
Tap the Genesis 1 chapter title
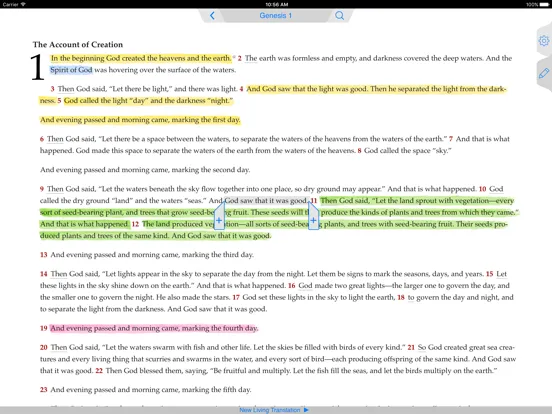point(276,15)
